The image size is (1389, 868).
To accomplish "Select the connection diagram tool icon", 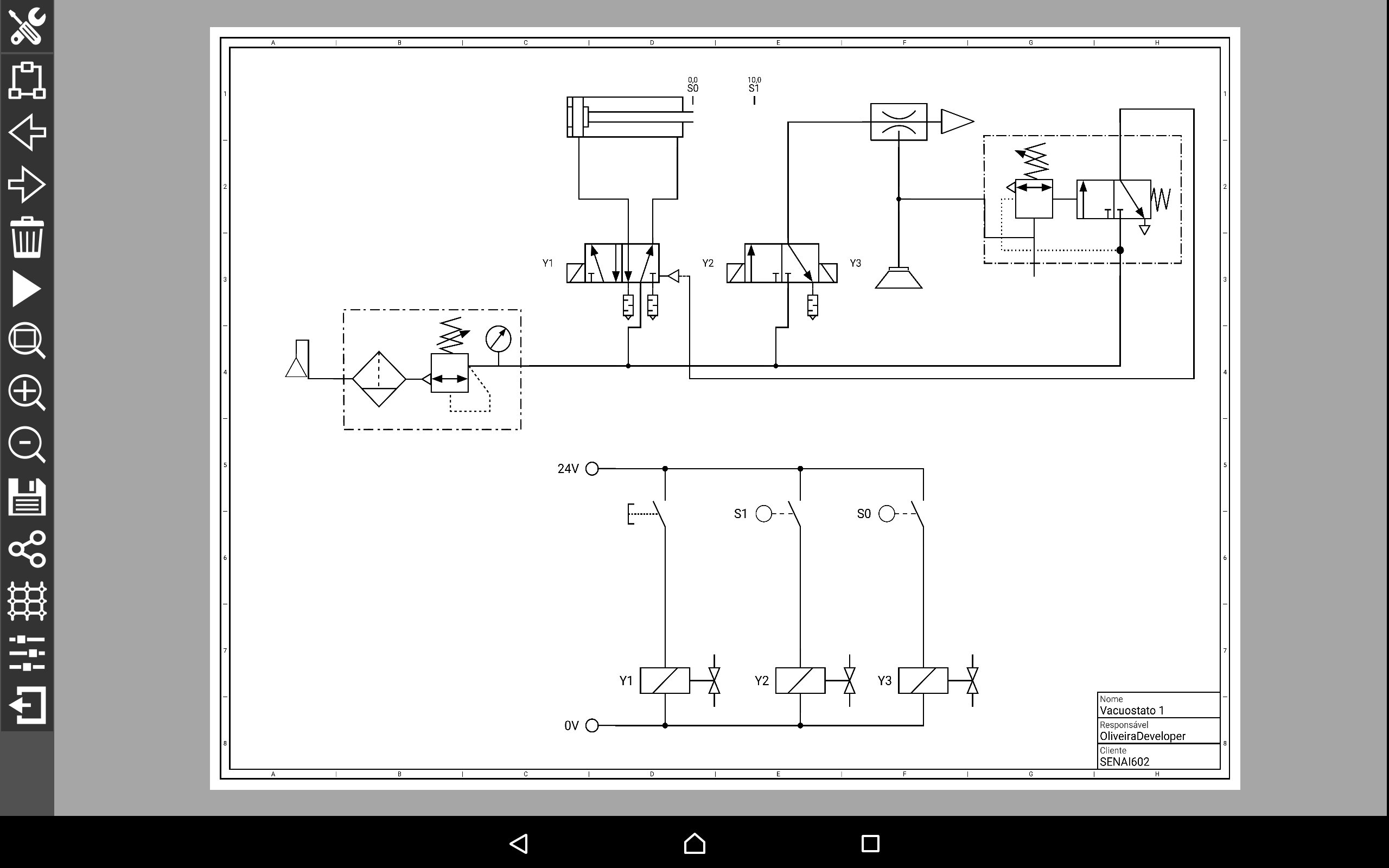I will click(27, 80).
